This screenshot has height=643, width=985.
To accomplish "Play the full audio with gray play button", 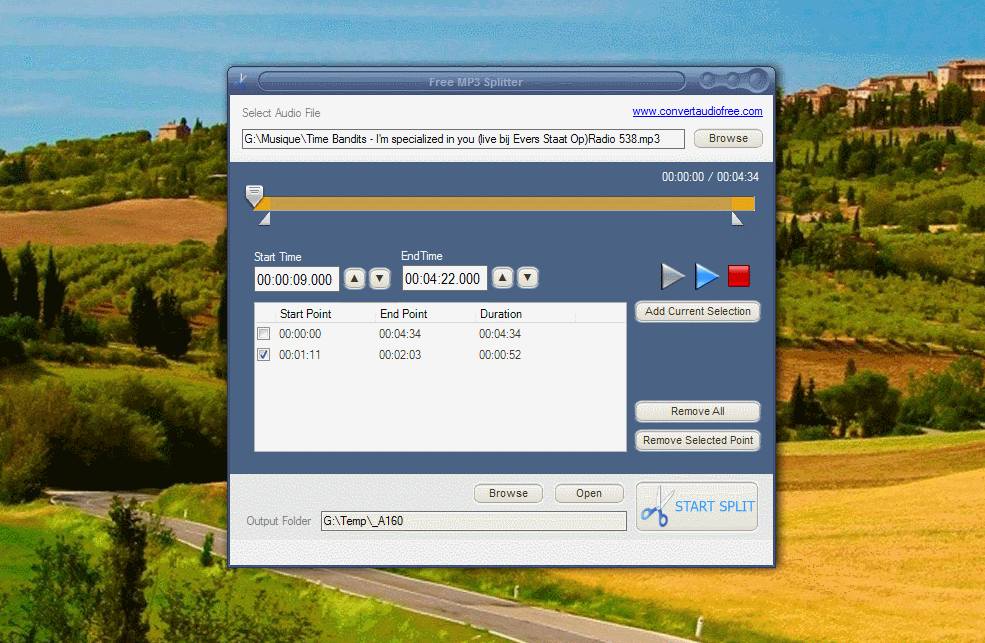I will click(672, 276).
